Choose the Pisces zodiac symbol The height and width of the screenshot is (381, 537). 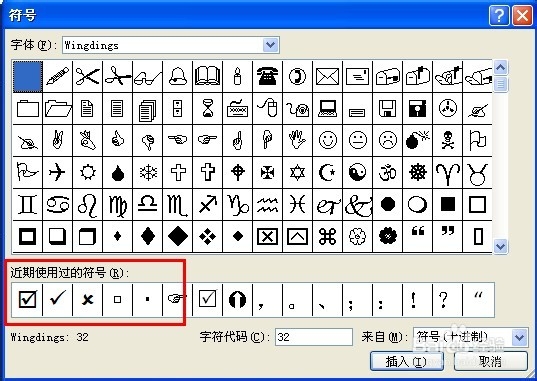point(298,205)
